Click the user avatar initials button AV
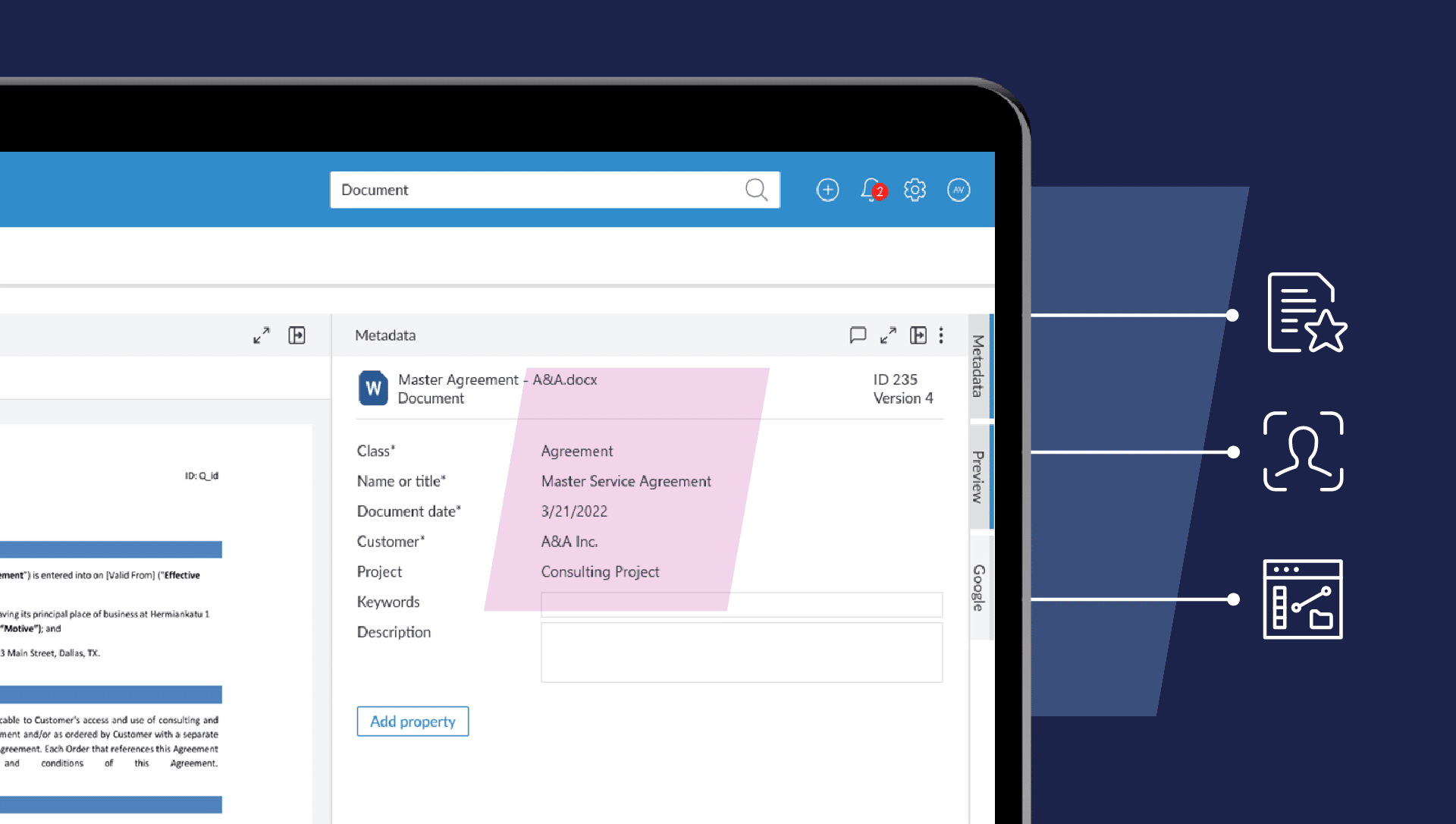Viewport: 1456px width, 824px height. point(956,189)
